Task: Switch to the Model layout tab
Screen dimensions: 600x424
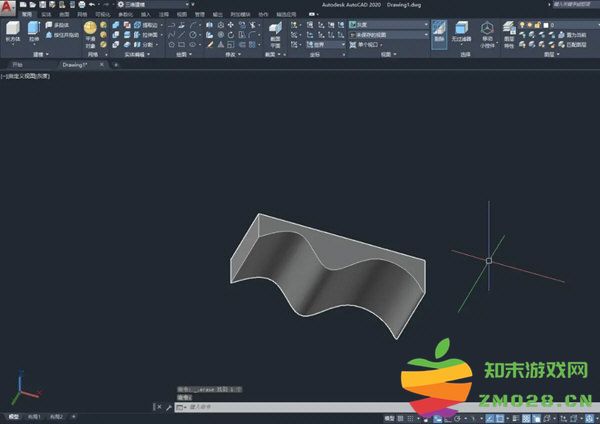Action: [x=14, y=416]
